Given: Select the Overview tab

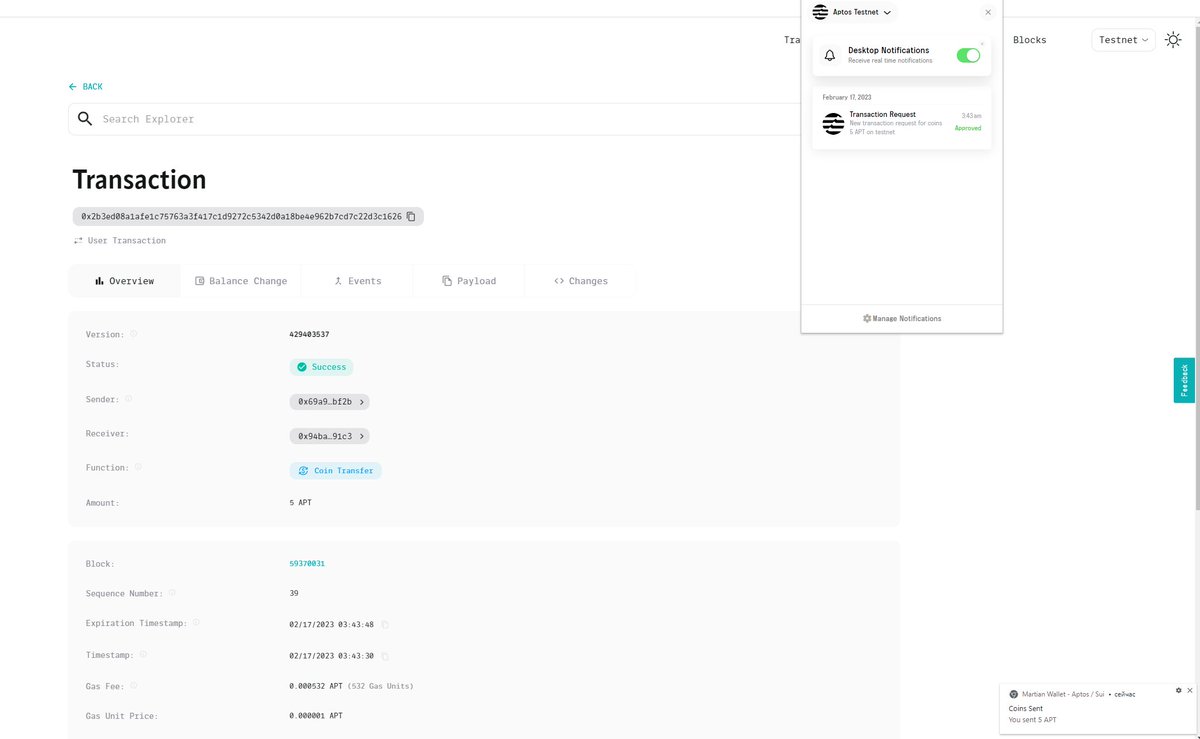Looking at the screenshot, I should point(125,281).
